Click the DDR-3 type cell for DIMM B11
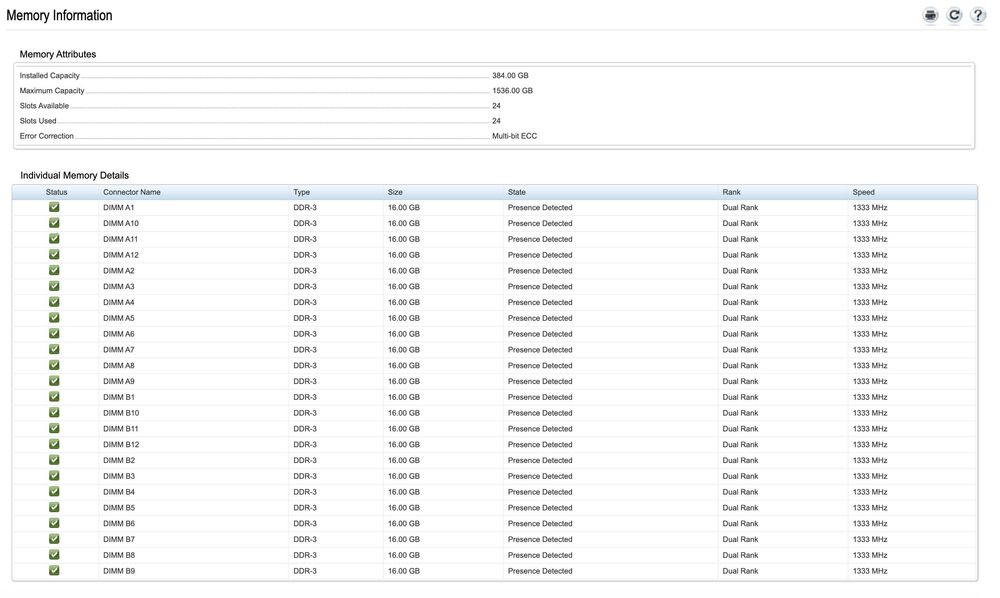Image resolution: width=1000 pixels, height=598 pixels. coord(305,429)
